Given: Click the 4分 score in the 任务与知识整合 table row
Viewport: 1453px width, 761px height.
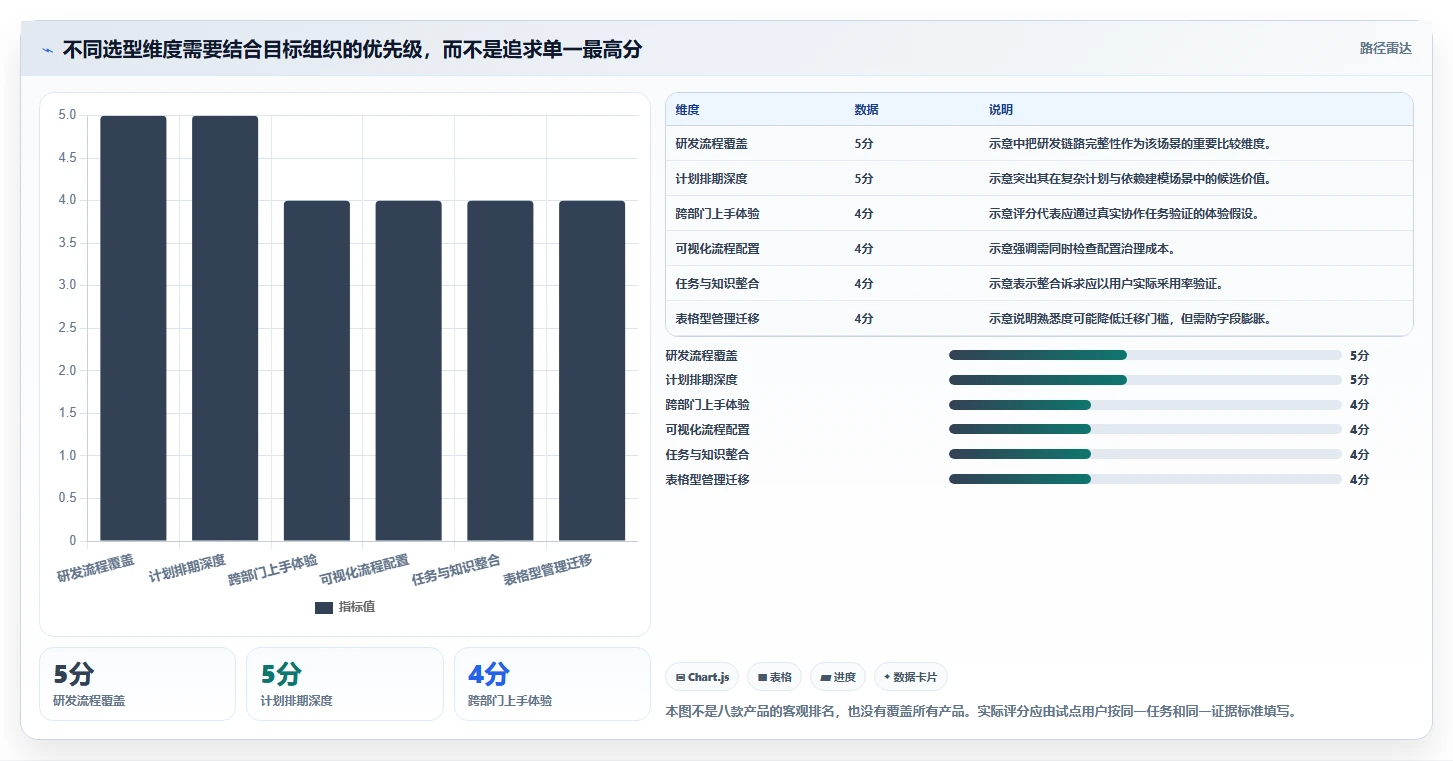Looking at the screenshot, I should point(864,284).
